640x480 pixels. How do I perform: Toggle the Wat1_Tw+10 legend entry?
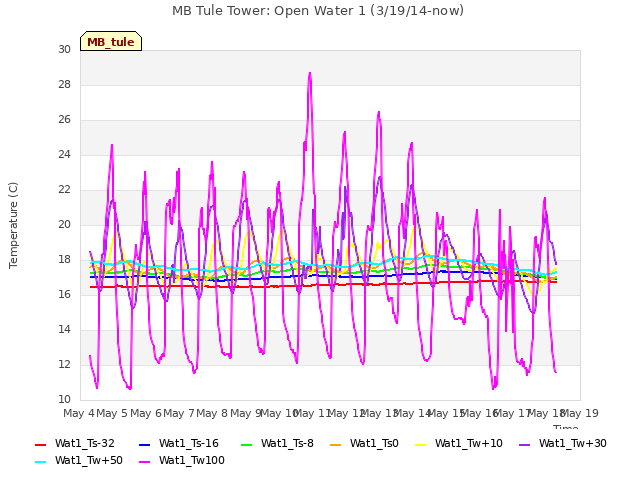pos(459,444)
